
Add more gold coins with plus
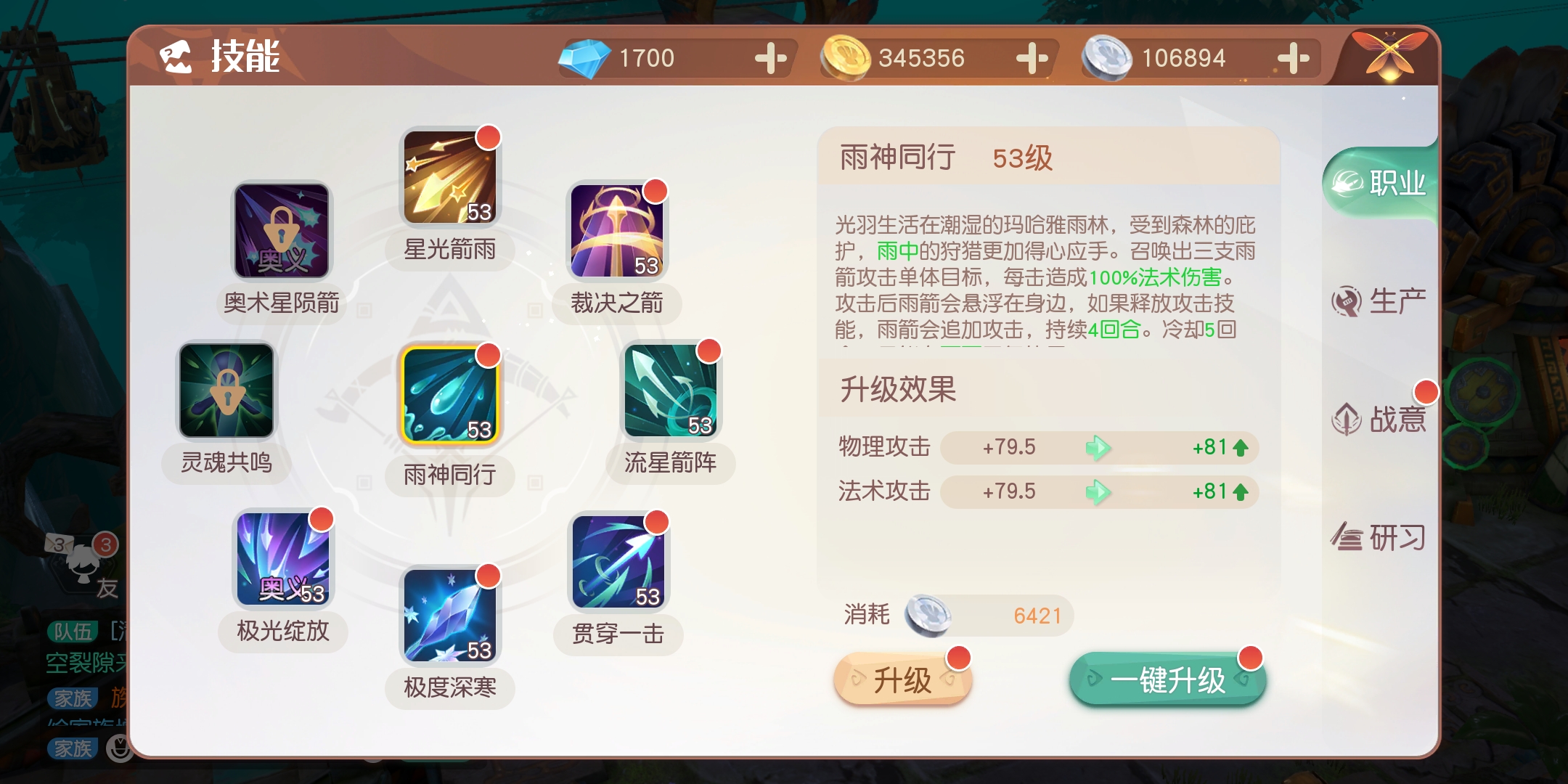point(1032,58)
